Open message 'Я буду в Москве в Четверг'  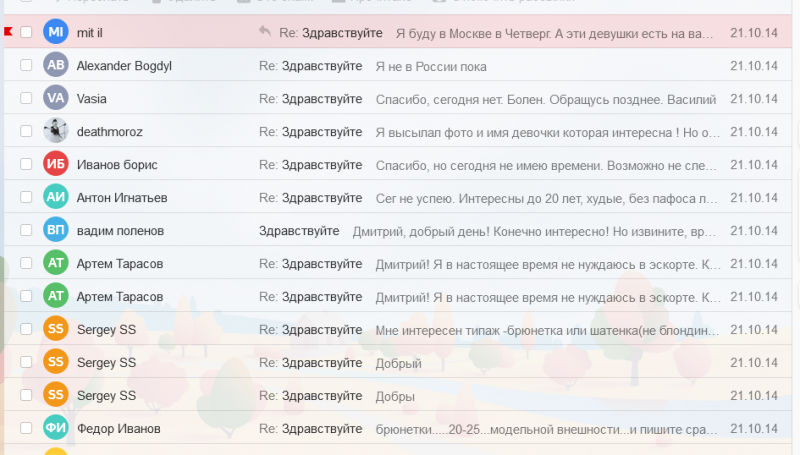(x=555, y=33)
